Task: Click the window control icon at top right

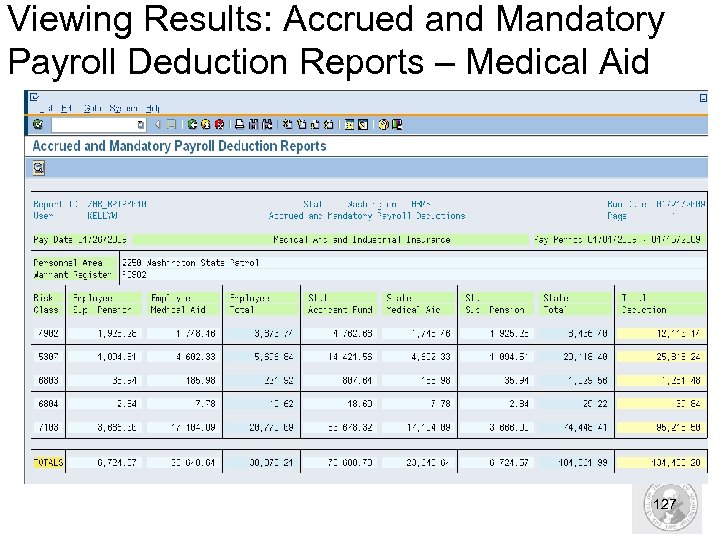Action: click(x=703, y=98)
